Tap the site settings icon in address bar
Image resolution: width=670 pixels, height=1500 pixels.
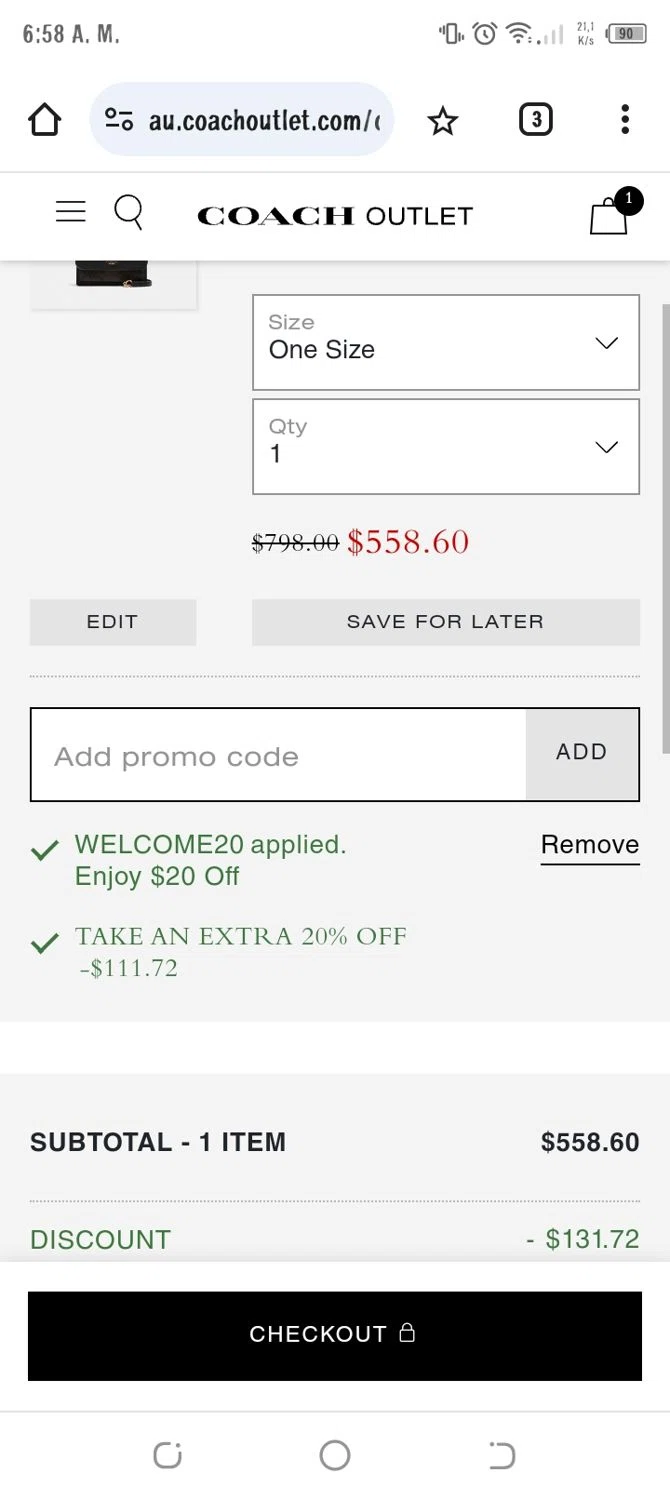119,120
